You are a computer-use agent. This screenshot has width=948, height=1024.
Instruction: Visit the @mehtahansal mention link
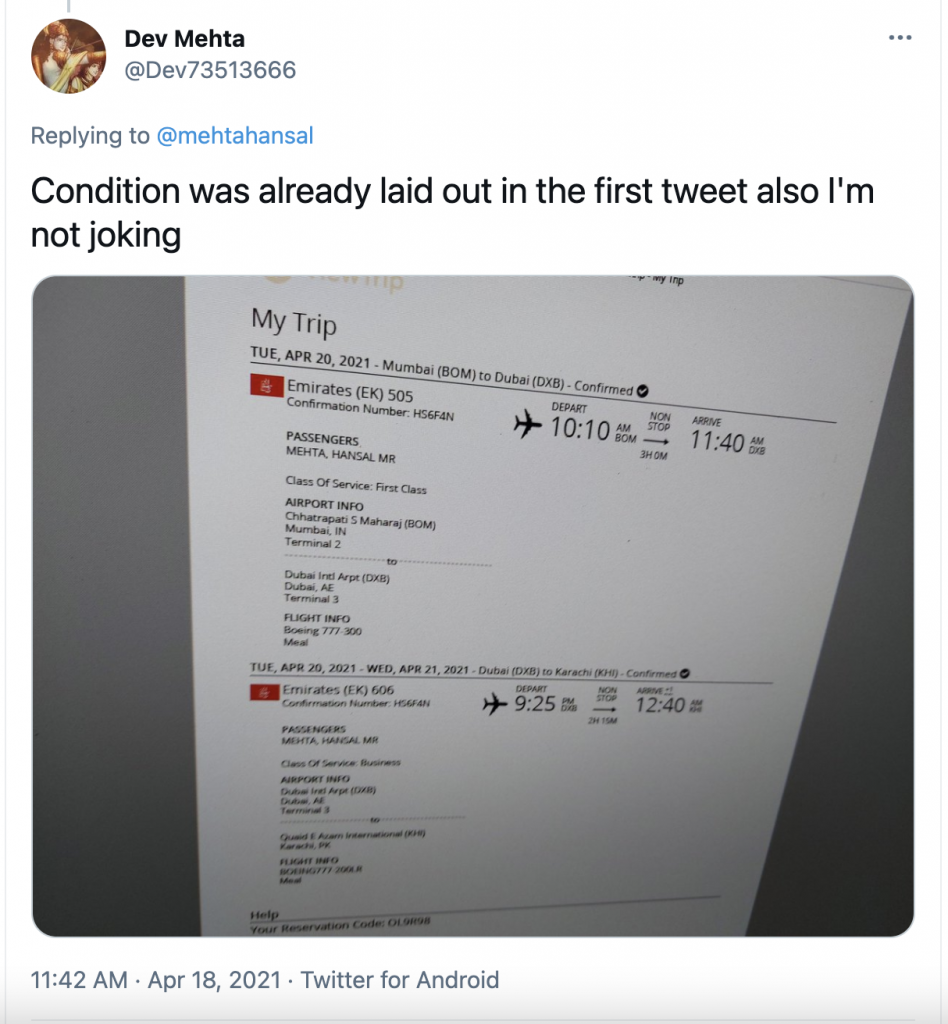(x=235, y=136)
